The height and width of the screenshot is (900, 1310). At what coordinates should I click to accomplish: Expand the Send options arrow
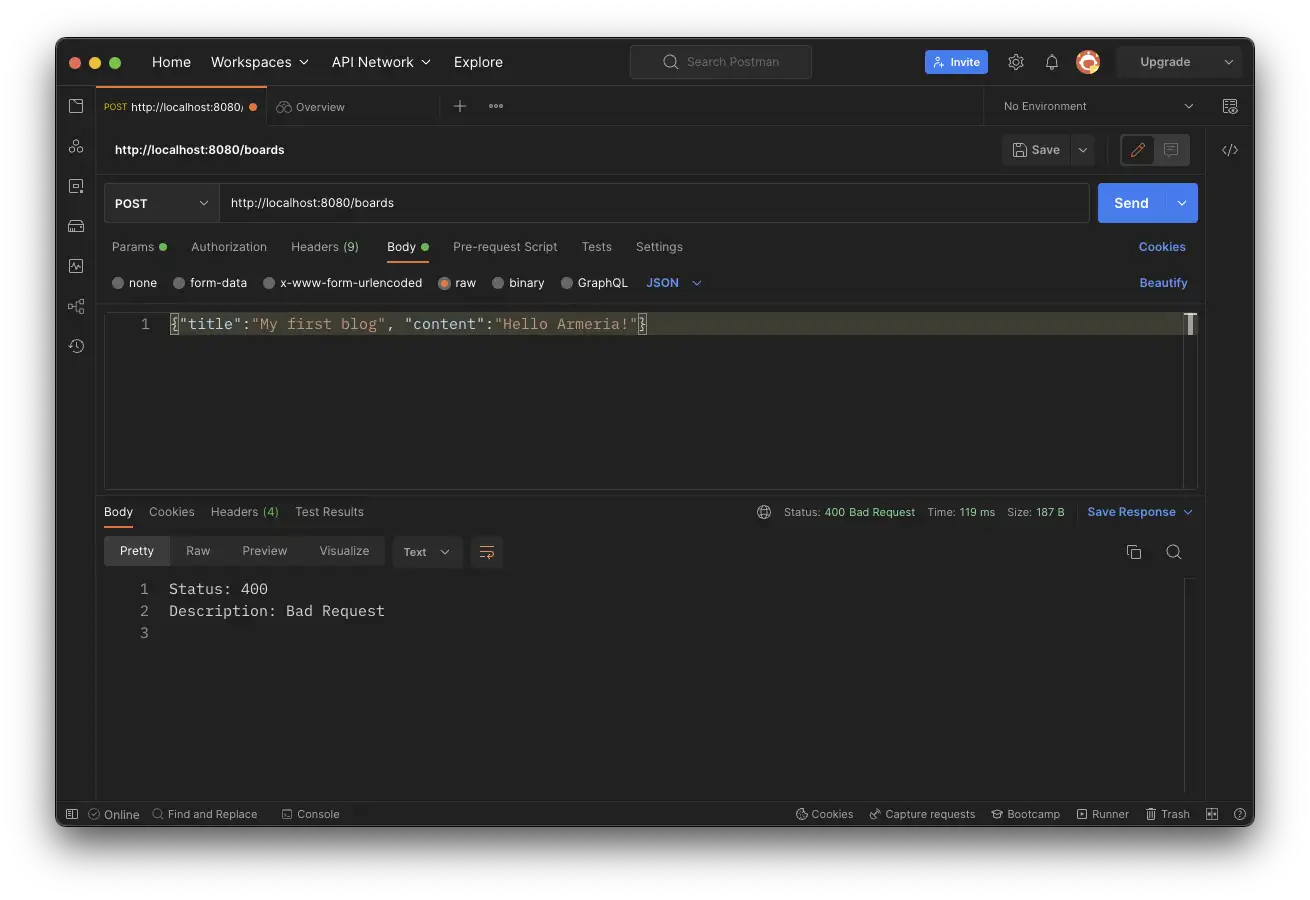[1182, 203]
